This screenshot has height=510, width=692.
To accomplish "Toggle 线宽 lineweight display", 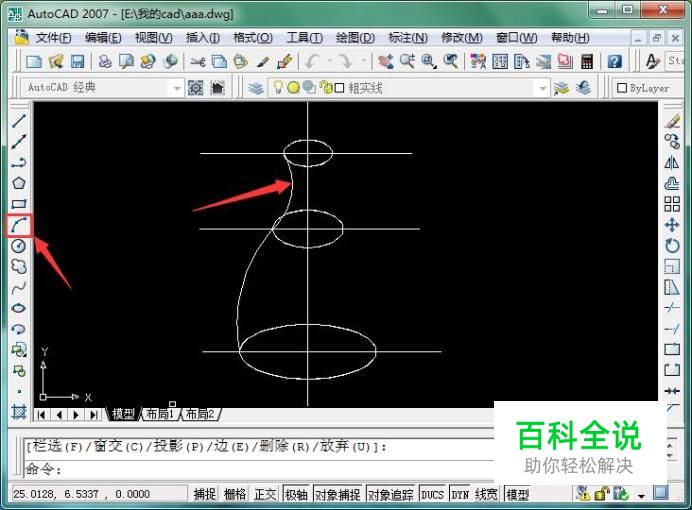I will [486, 494].
